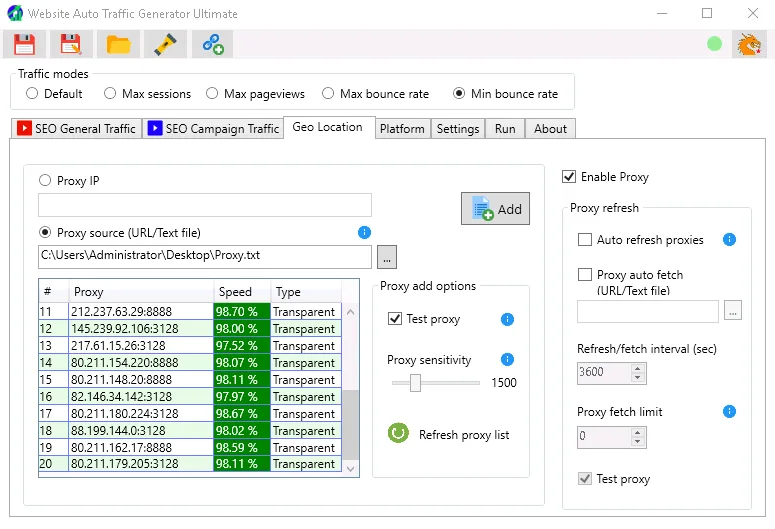
Task: Enable Auto refresh proxies checkbox
Action: coord(585,240)
